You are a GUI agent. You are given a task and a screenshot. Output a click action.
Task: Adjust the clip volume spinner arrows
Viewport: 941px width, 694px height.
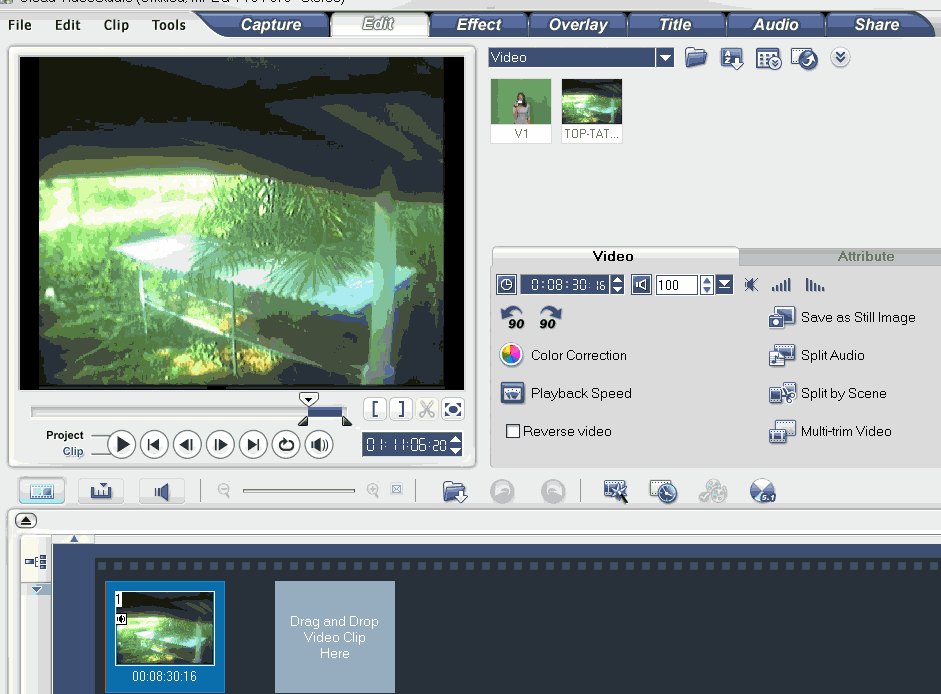(x=707, y=285)
